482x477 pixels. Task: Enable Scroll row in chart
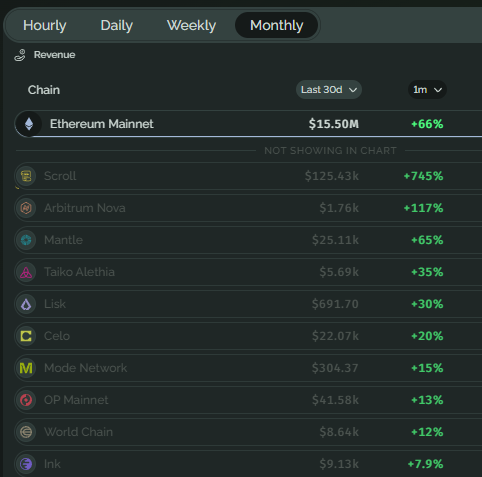[248, 176]
